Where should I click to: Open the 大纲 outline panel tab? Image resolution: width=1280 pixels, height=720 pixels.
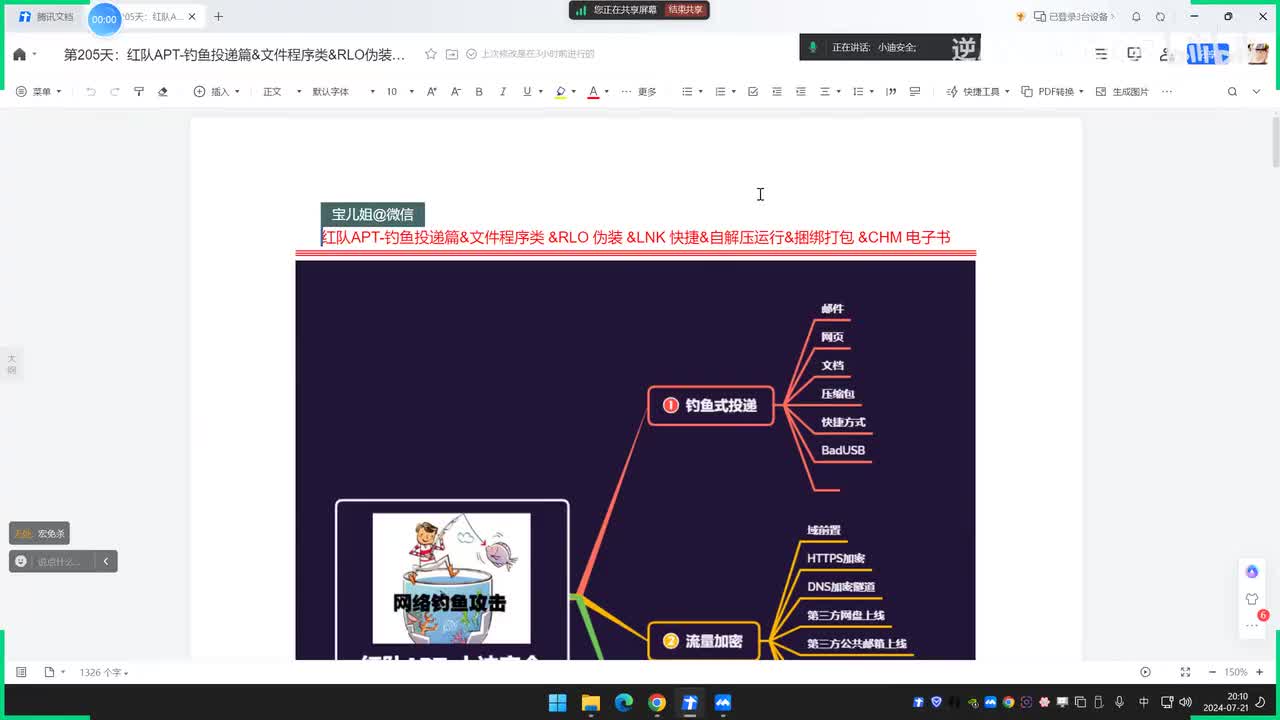pos(12,364)
